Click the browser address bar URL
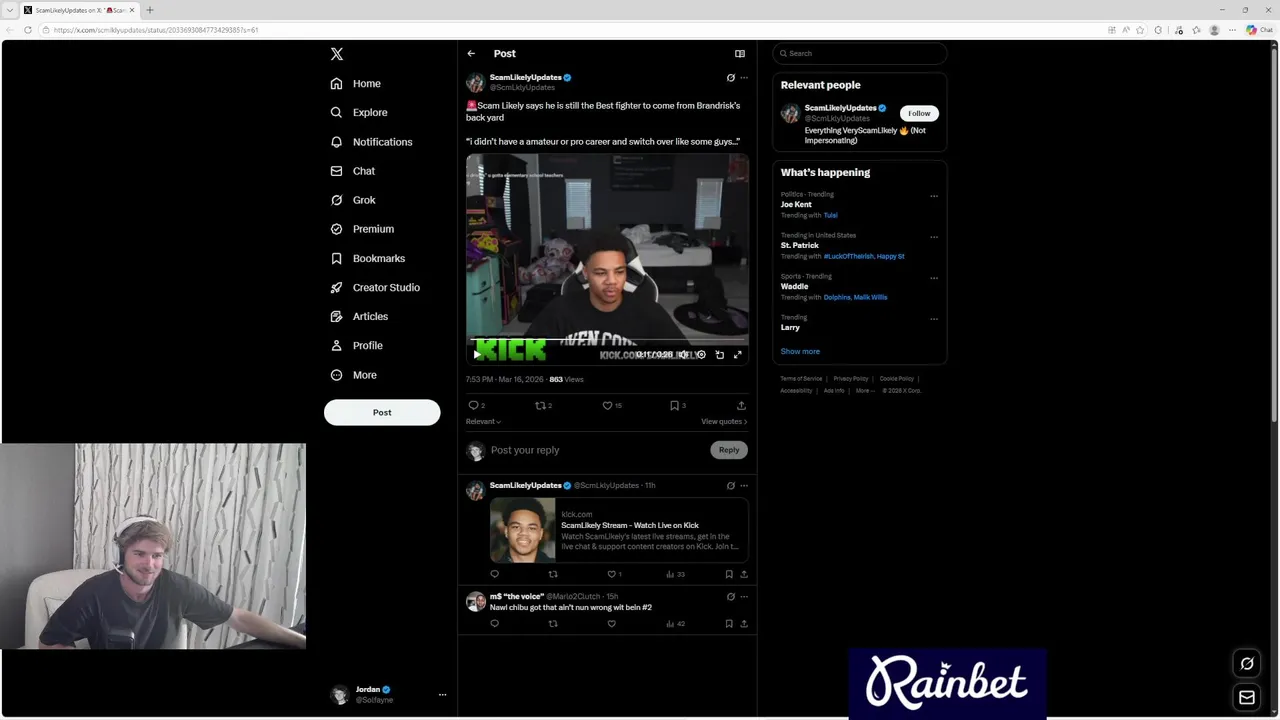 156,30
